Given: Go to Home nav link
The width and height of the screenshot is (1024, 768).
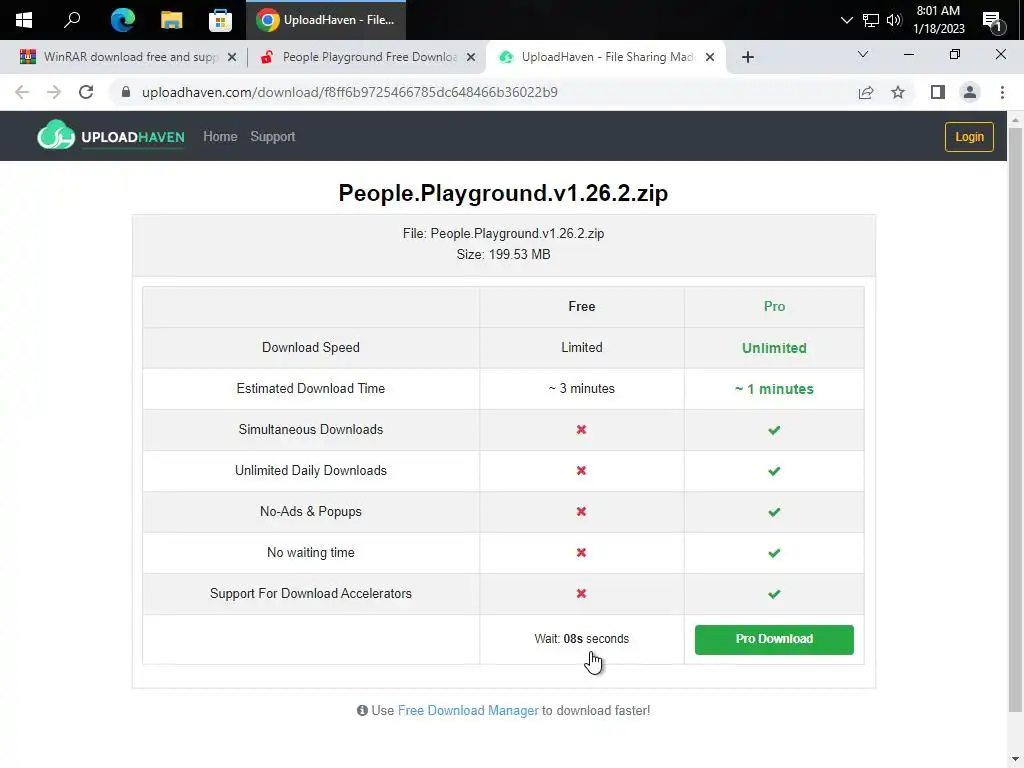Looking at the screenshot, I should (x=220, y=136).
